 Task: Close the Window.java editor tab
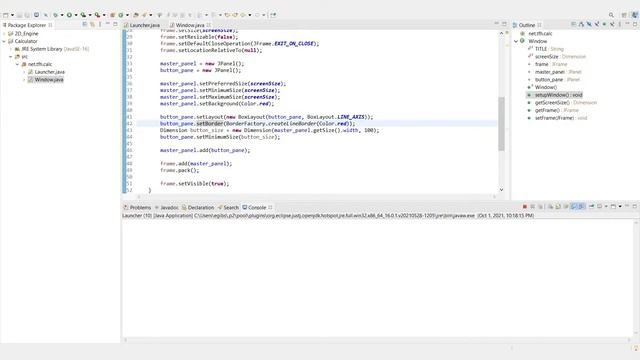209,25
